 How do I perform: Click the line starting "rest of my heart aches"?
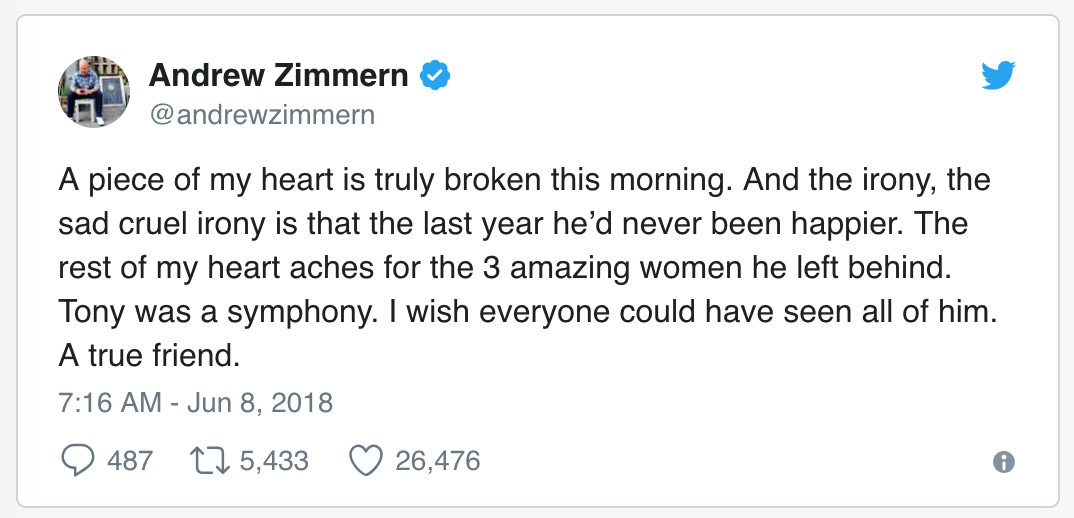(505, 268)
